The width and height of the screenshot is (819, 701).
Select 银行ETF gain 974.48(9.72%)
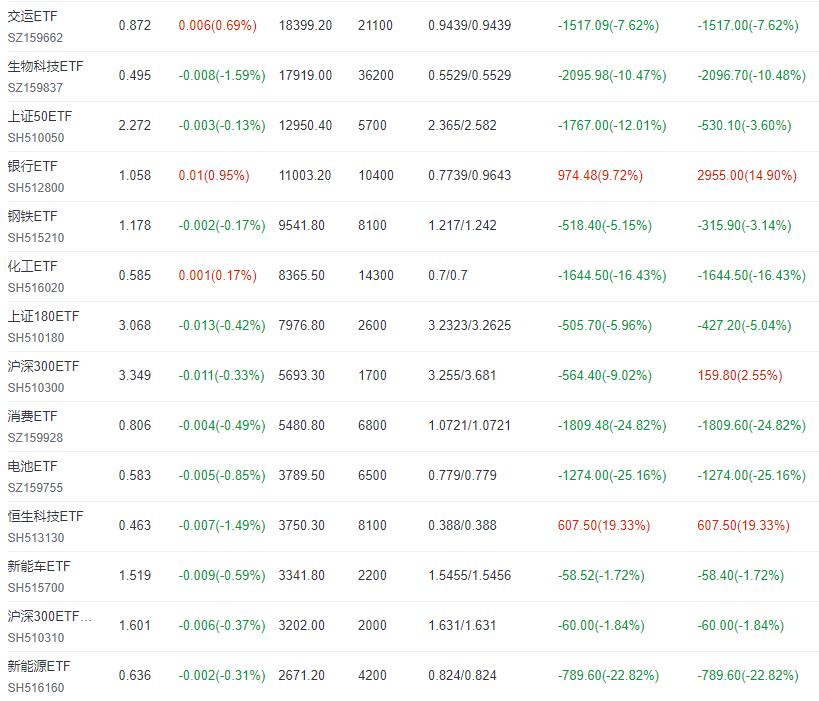(600, 176)
